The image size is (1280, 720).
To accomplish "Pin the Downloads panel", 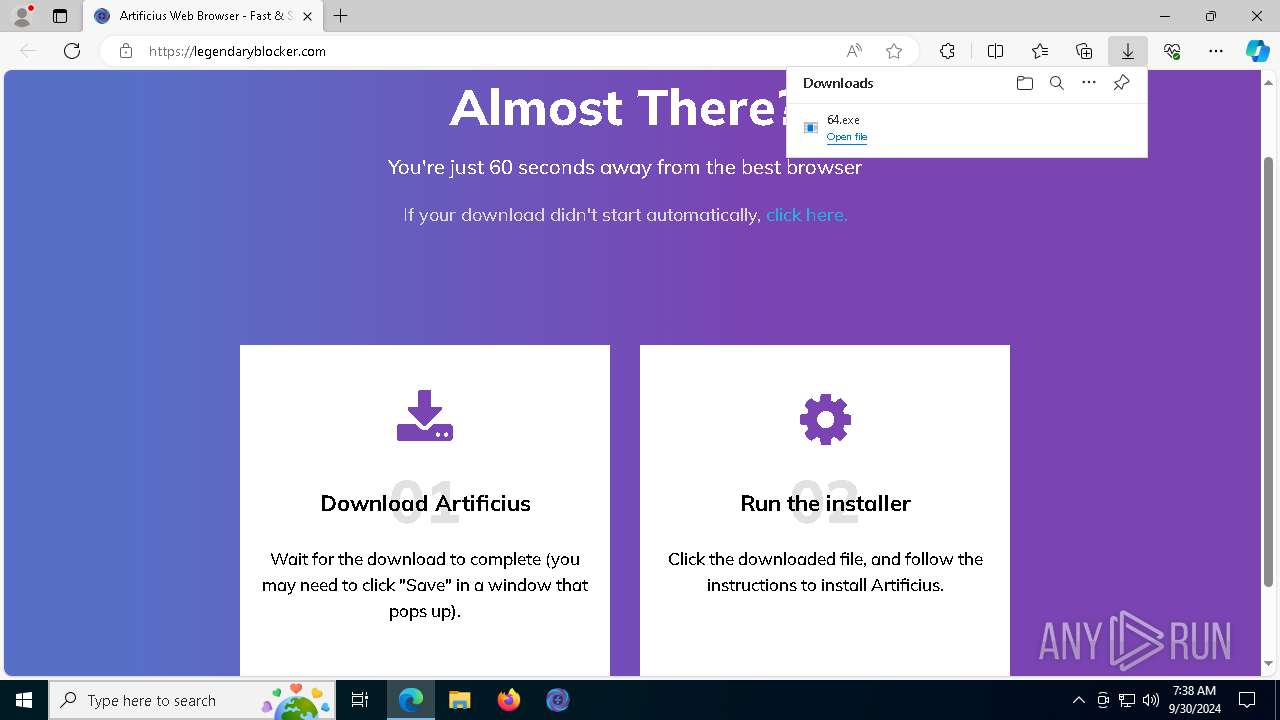I will pyautogui.click(x=1121, y=83).
